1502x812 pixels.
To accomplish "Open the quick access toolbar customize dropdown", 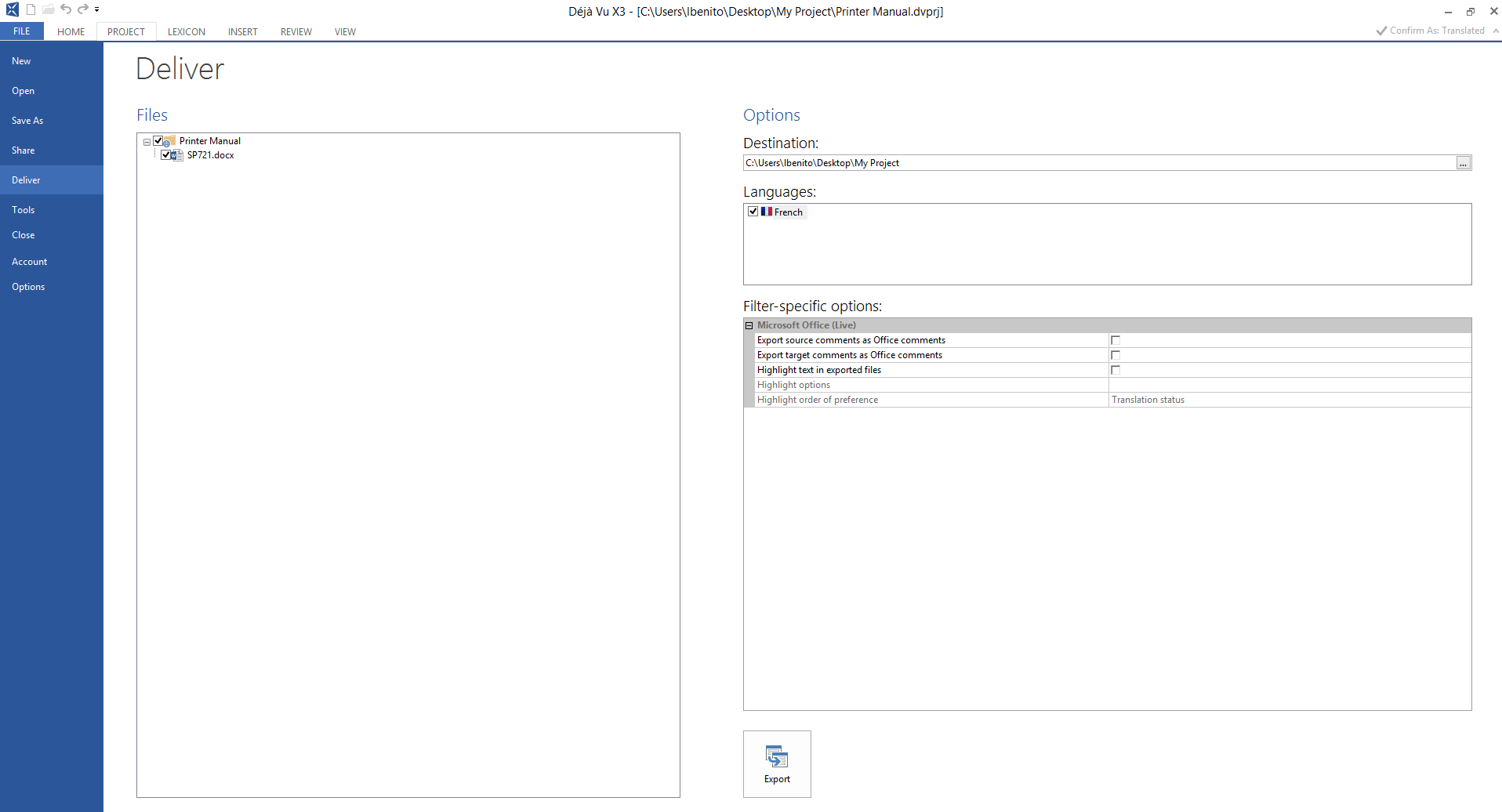I will point(97,10).
